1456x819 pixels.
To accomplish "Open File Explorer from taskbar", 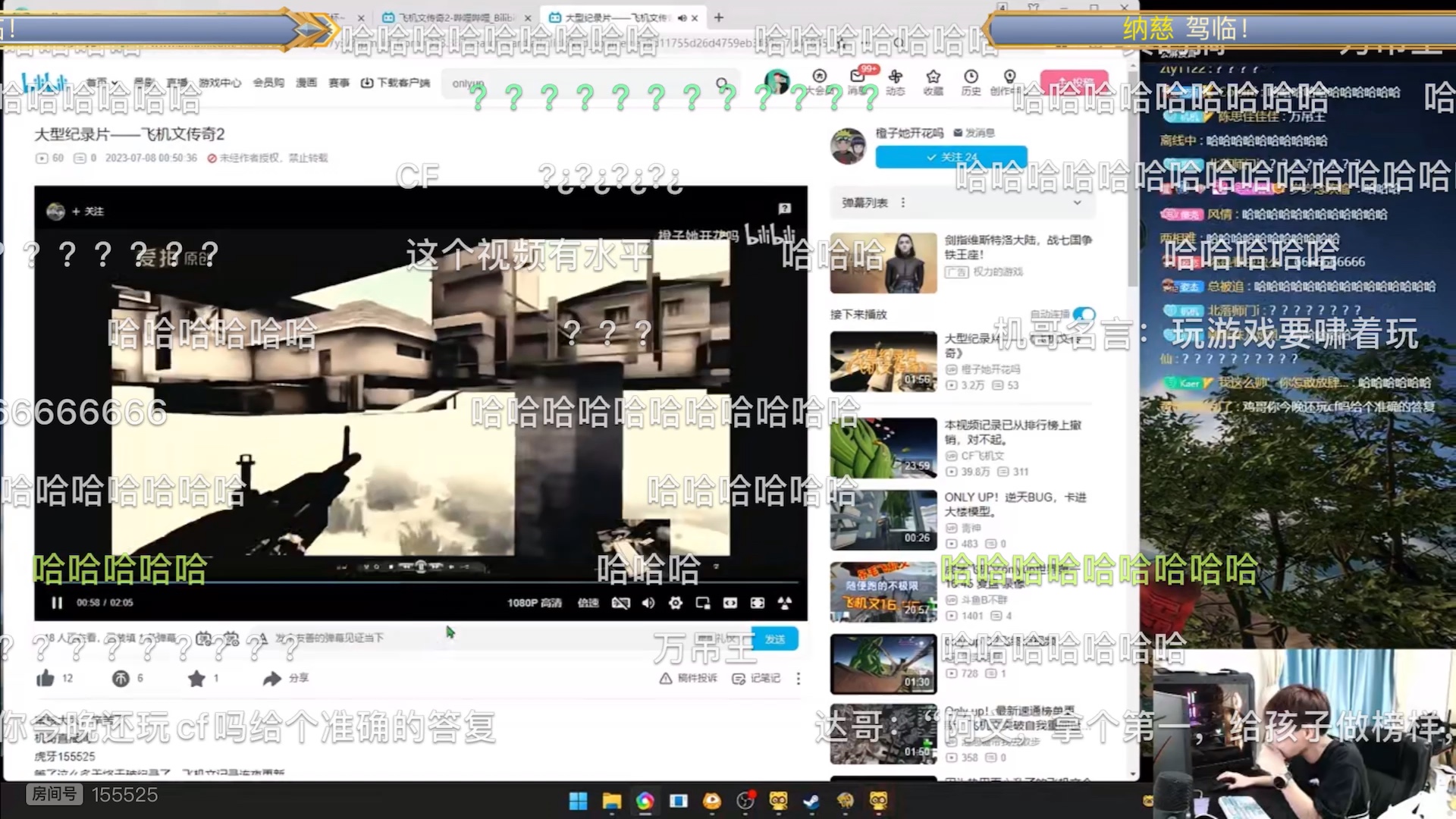I will point(611,801).
